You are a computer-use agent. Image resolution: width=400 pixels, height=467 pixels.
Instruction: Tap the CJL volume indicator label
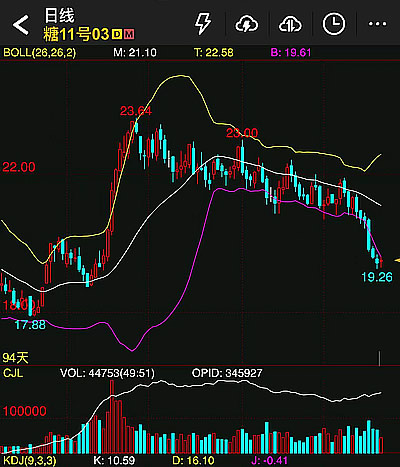(13, 373)
